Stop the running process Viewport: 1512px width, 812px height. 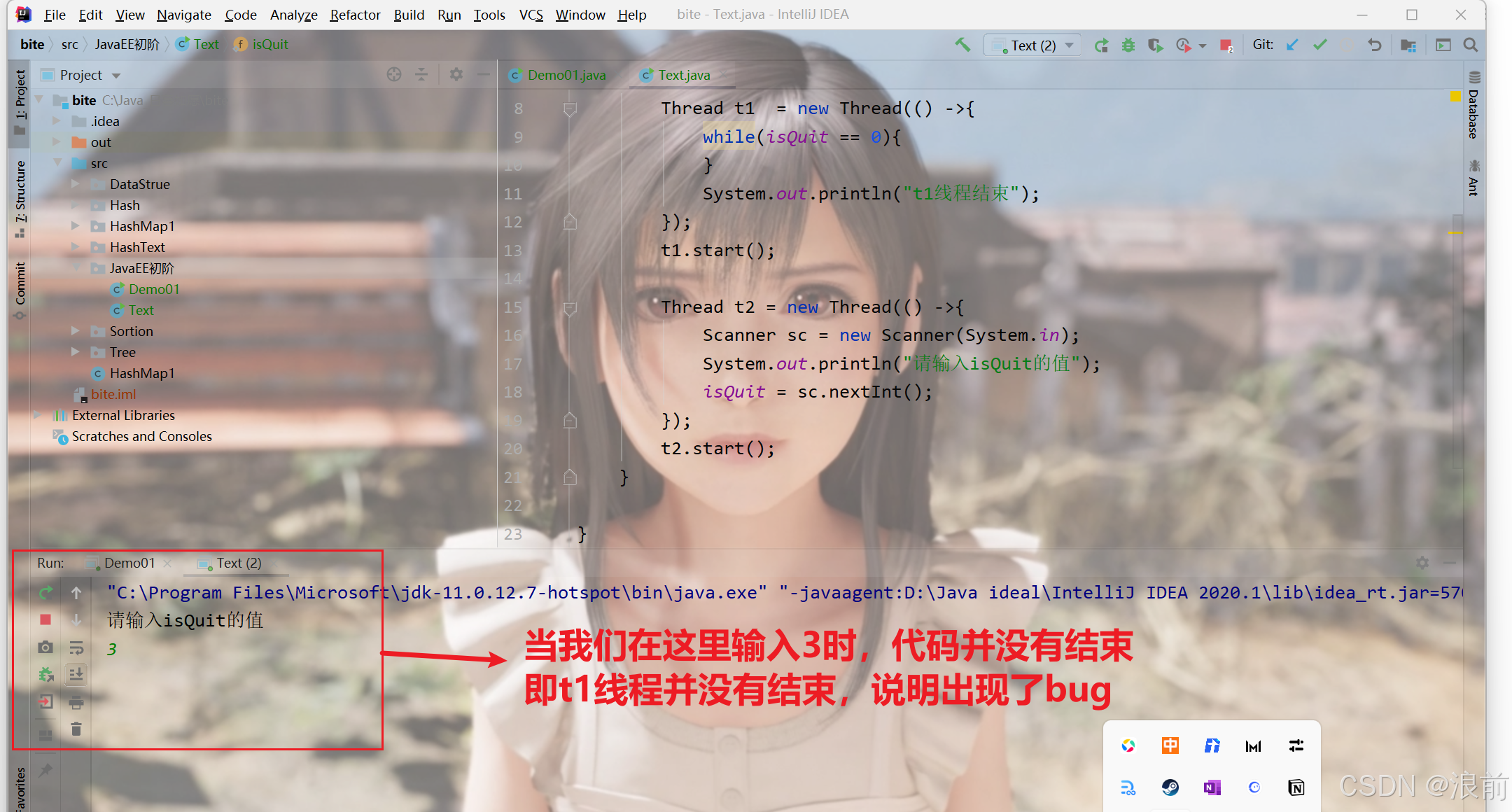coord(45,619)
